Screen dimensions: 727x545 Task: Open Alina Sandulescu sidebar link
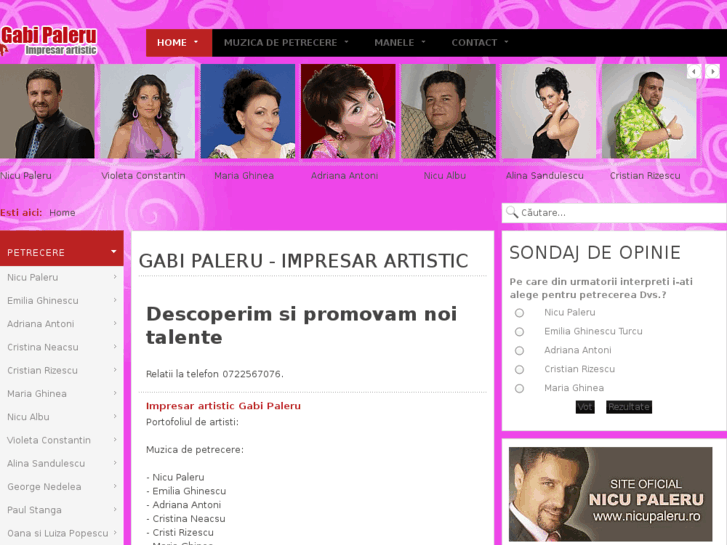[x=46, y=463]
